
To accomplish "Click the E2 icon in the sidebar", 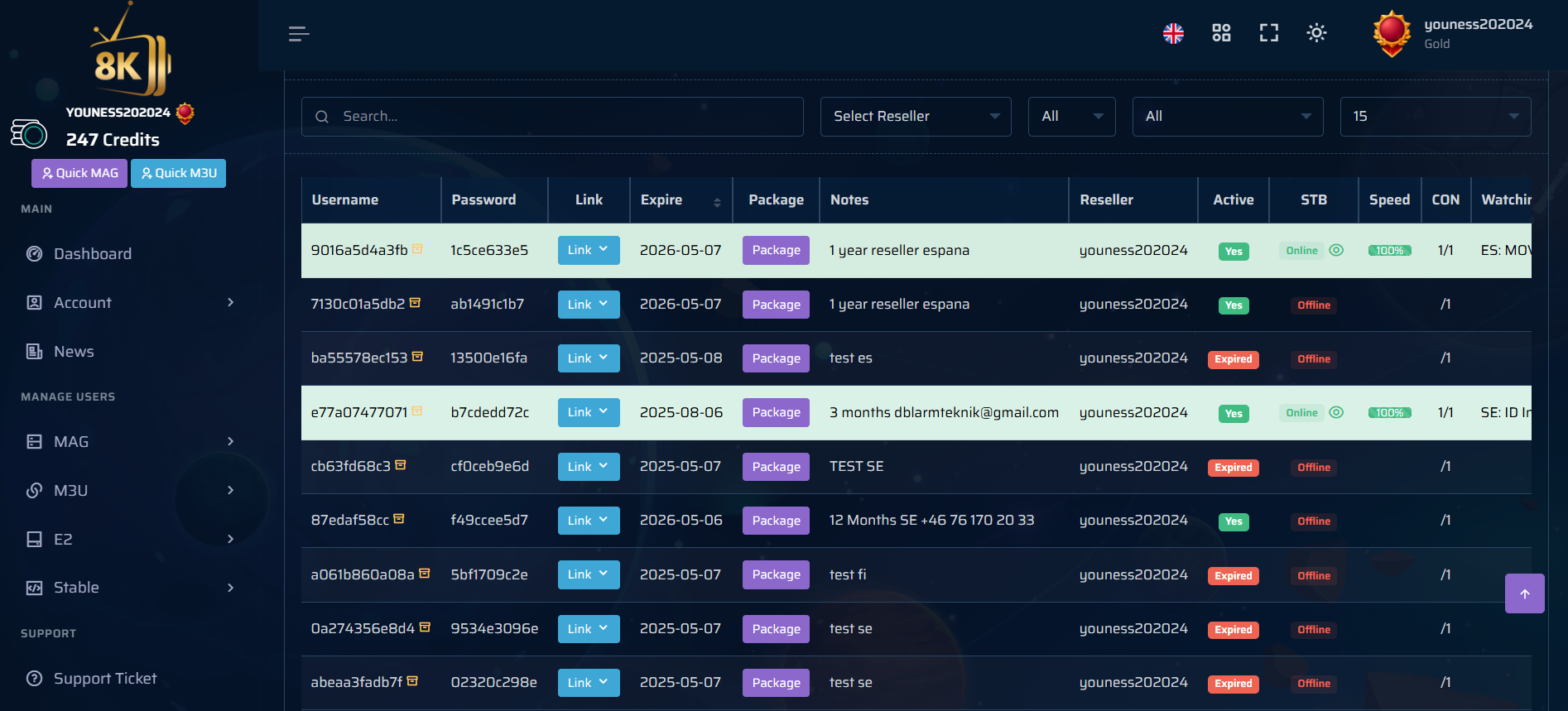I will 34,540.
